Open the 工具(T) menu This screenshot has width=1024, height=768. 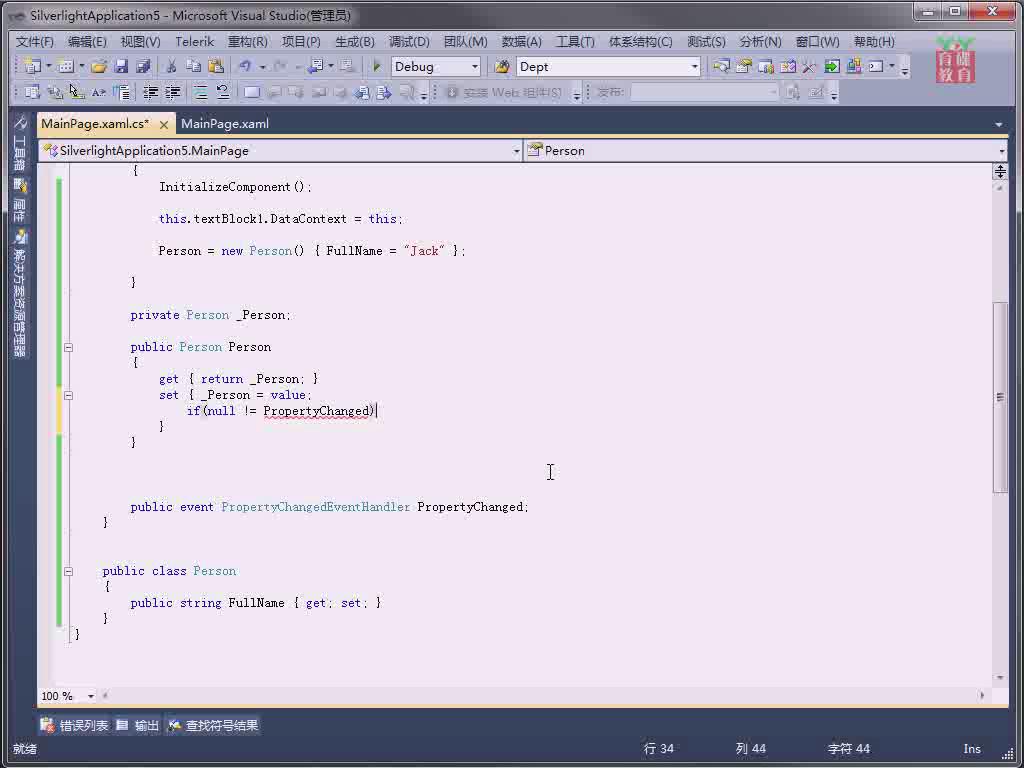[x=575, y=42]
